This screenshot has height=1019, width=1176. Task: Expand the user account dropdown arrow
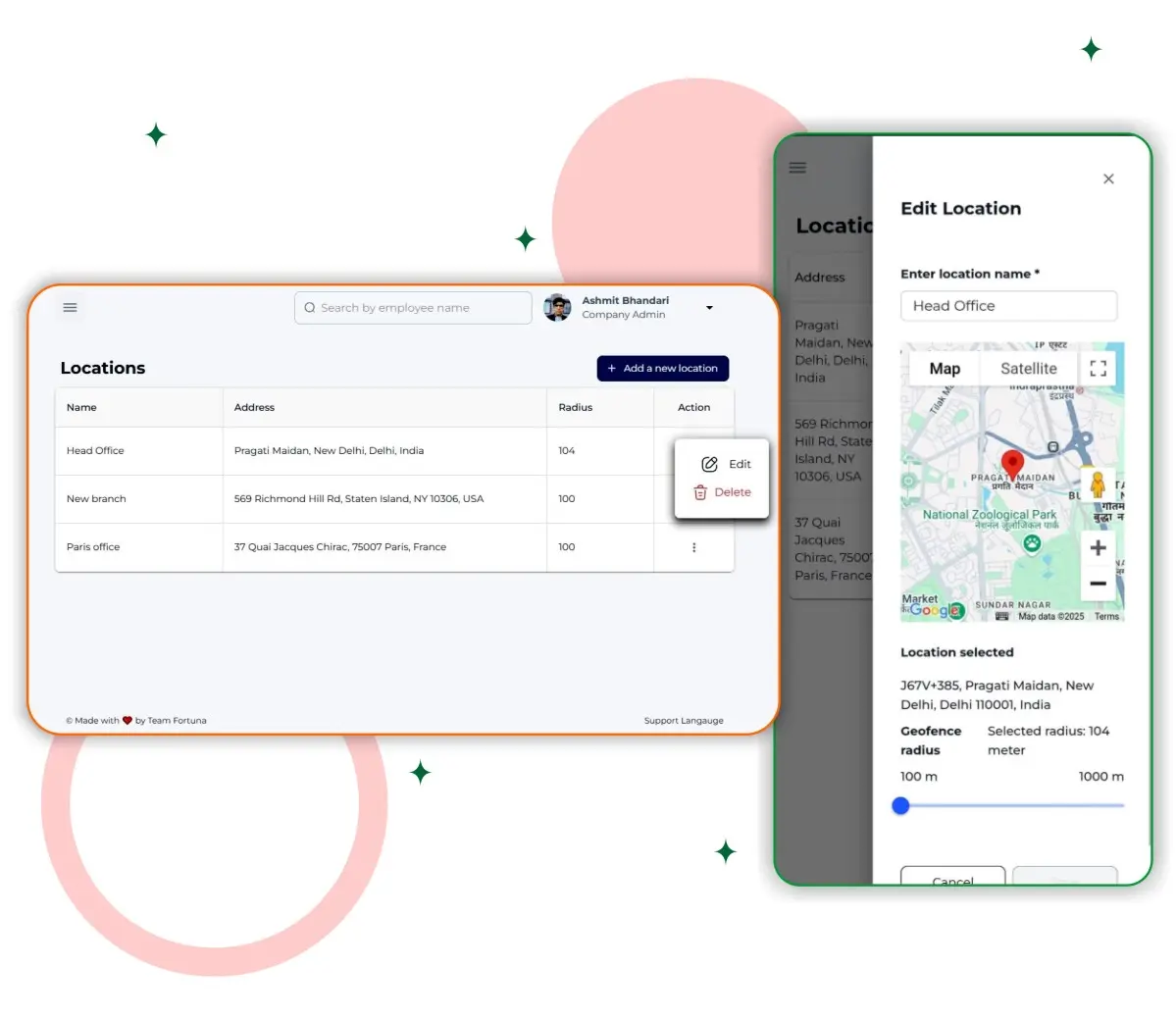click(x=709, y=308)
